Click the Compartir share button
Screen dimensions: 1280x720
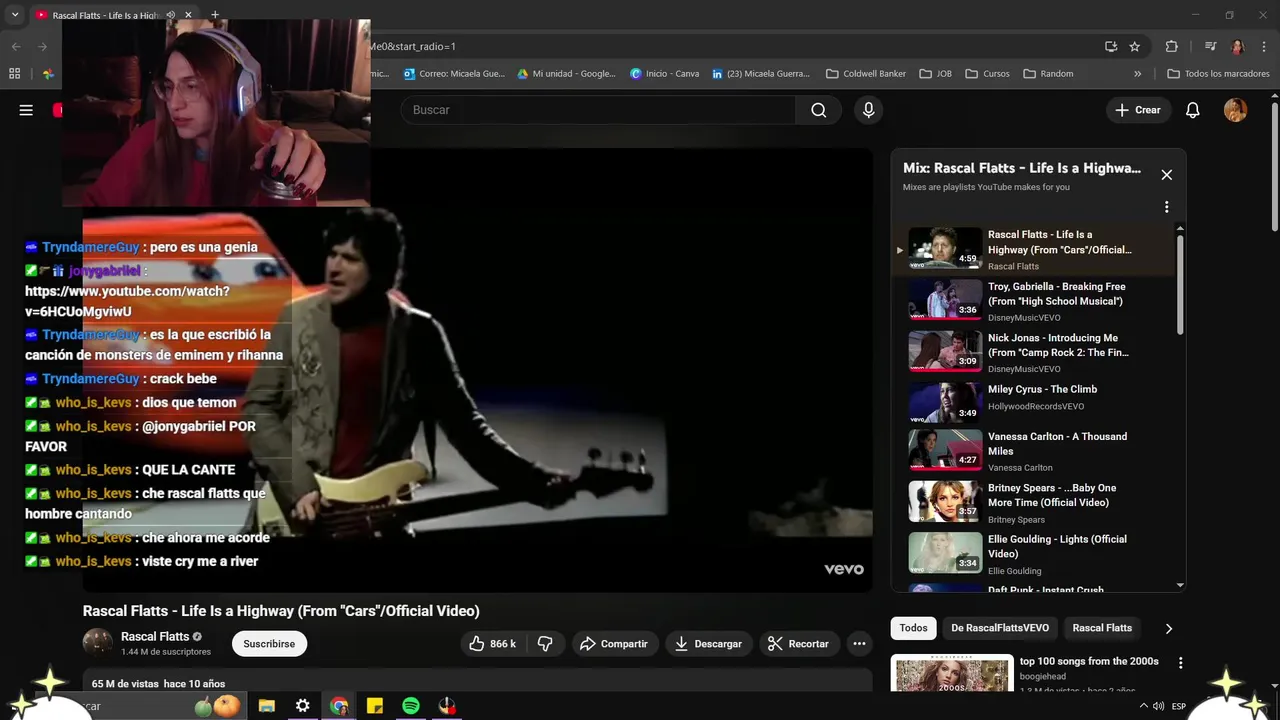pos(614,644)
